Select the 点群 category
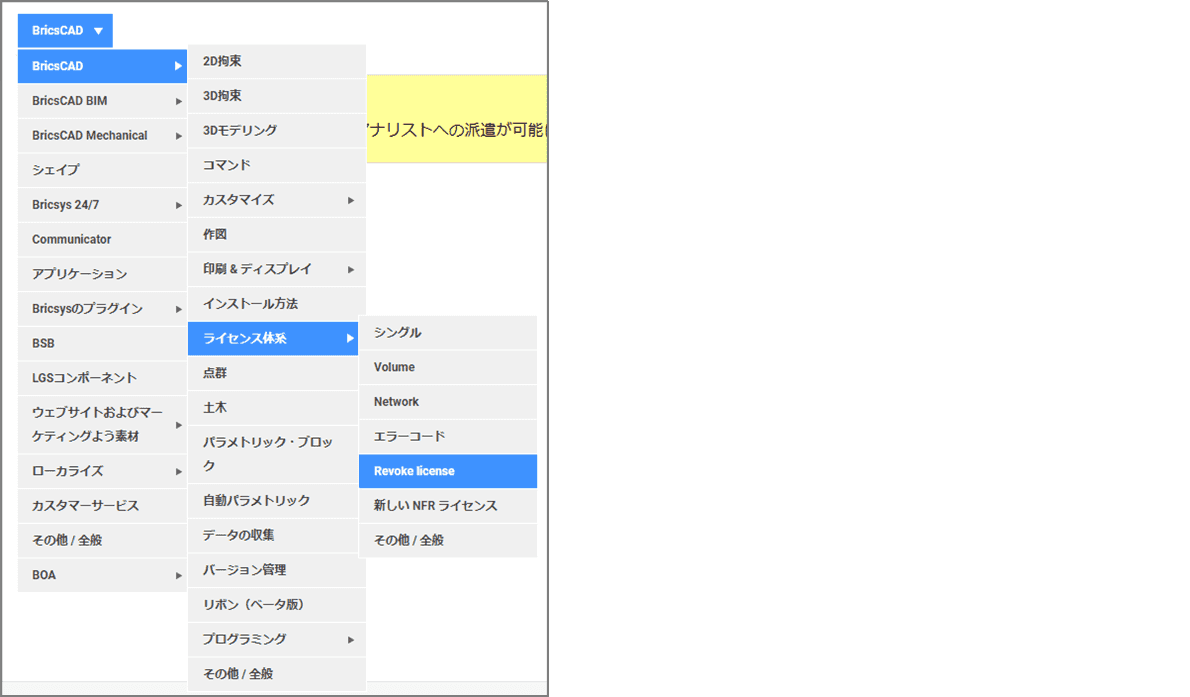 click(270, 372)
